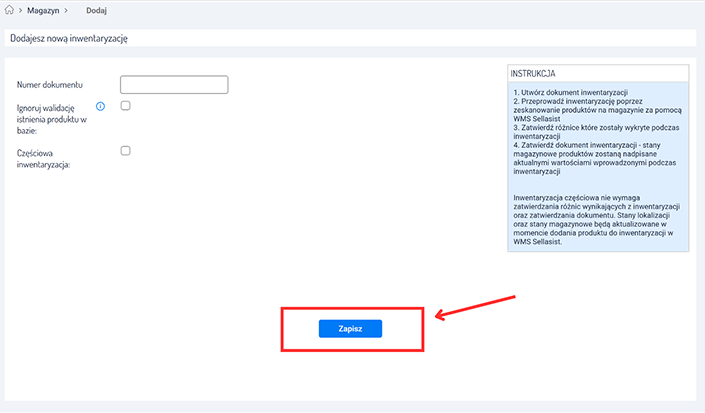Click the home icon in breadcrumb
705x413 pixels.
[10, 10]
